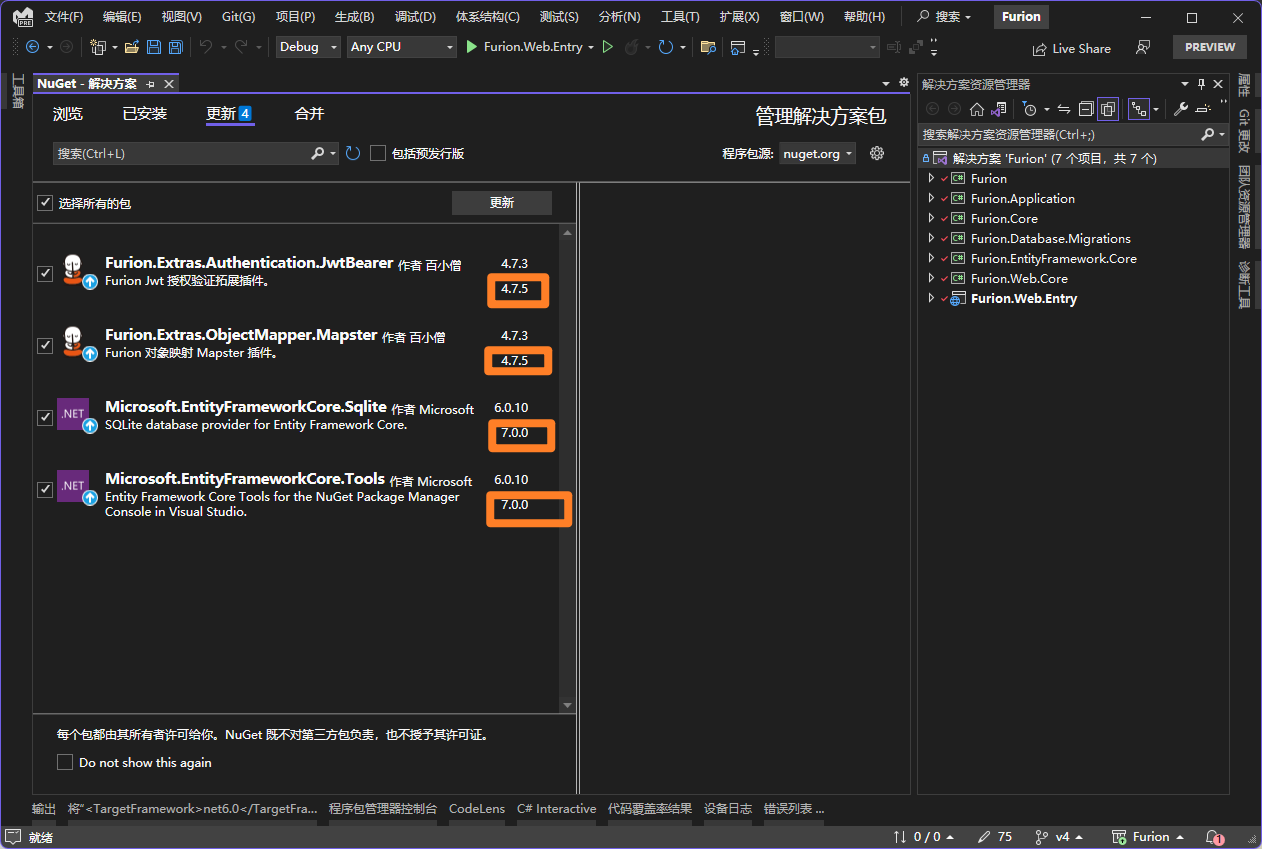The width and height of the screenshot is (1262, 849).
Task: Open NuGet settings gear icon
Action: coord(877,153)
